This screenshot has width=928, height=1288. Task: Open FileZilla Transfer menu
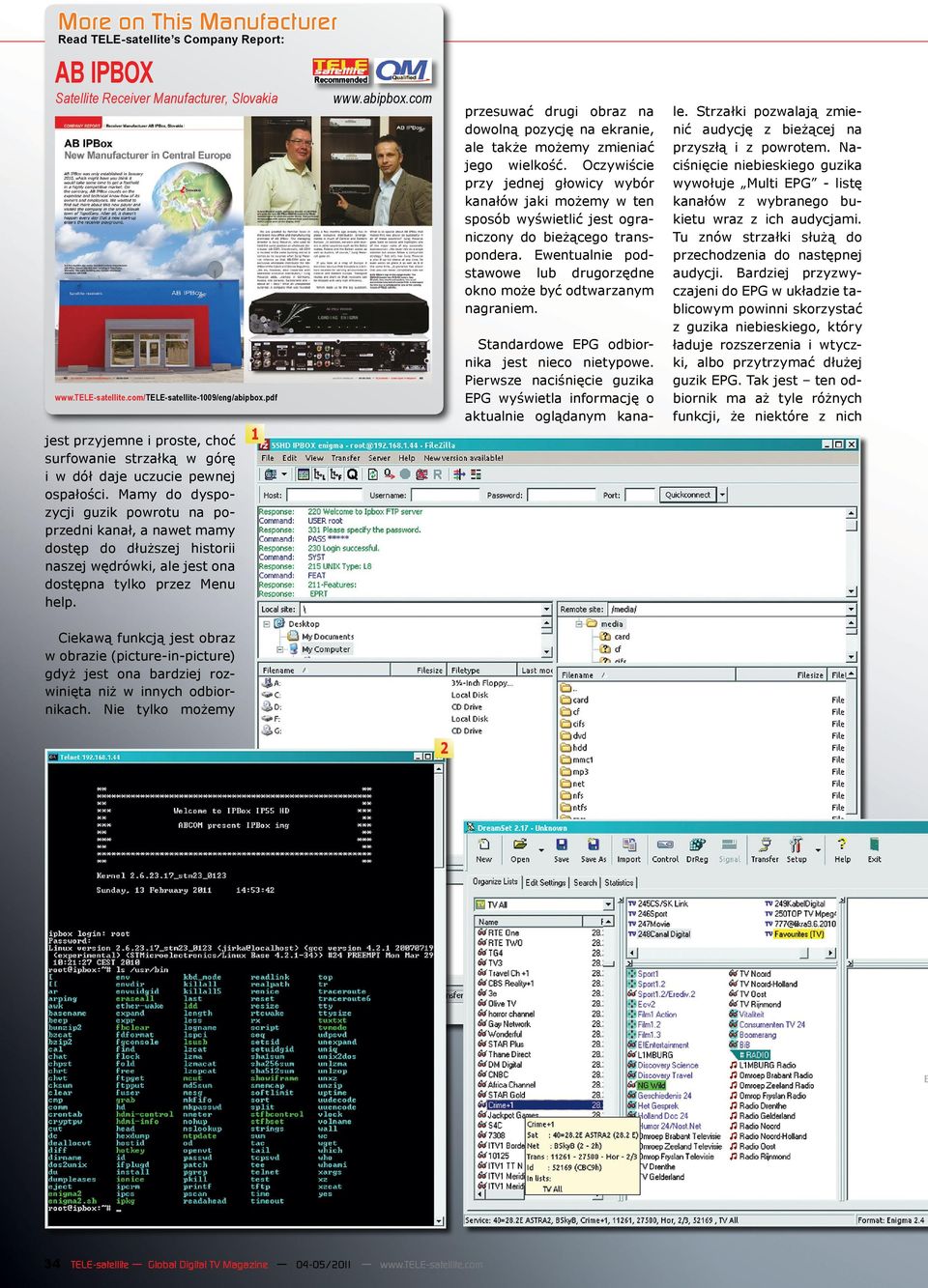click(x=346, y=458)
